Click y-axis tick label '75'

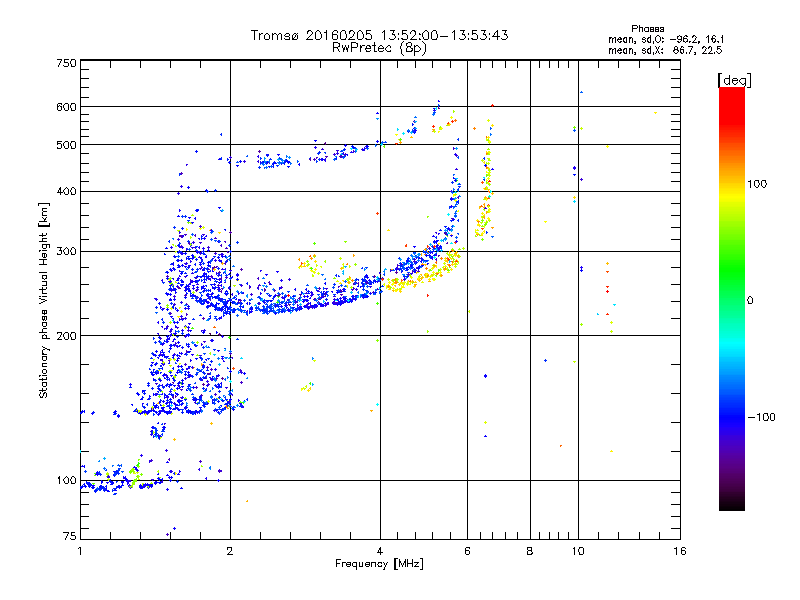pos(70,536)
